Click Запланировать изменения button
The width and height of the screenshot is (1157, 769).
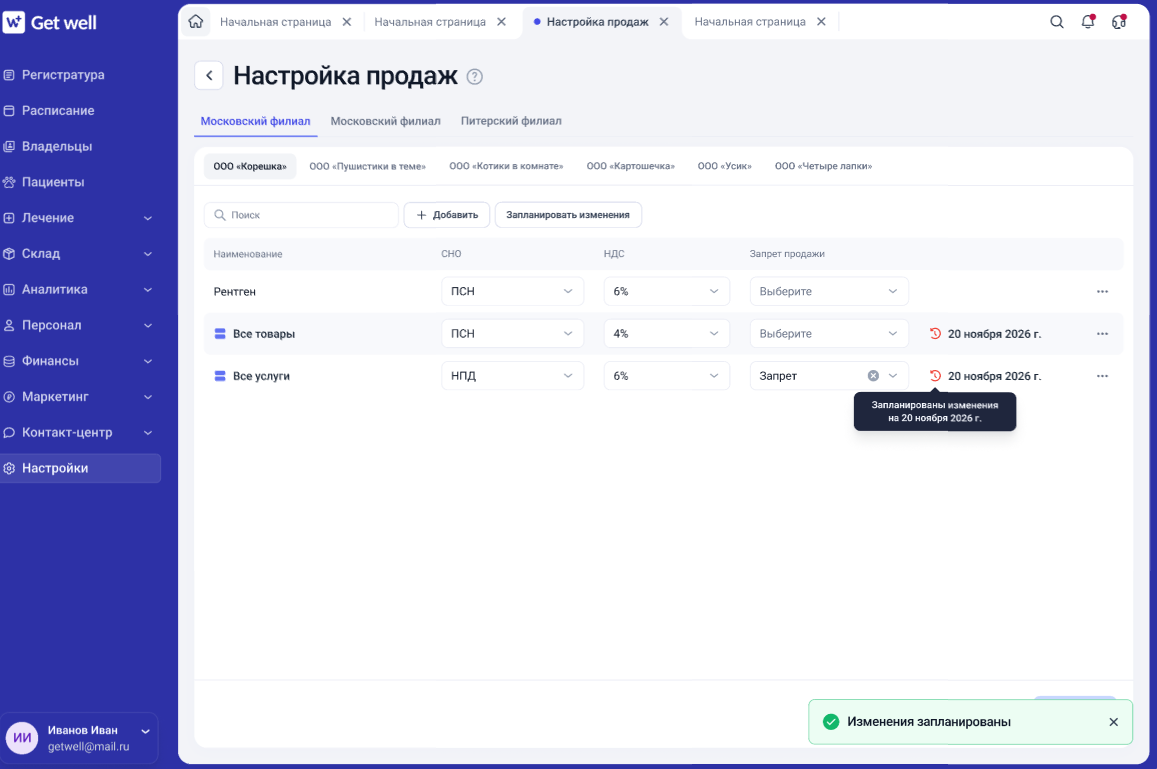pos(568,215)
